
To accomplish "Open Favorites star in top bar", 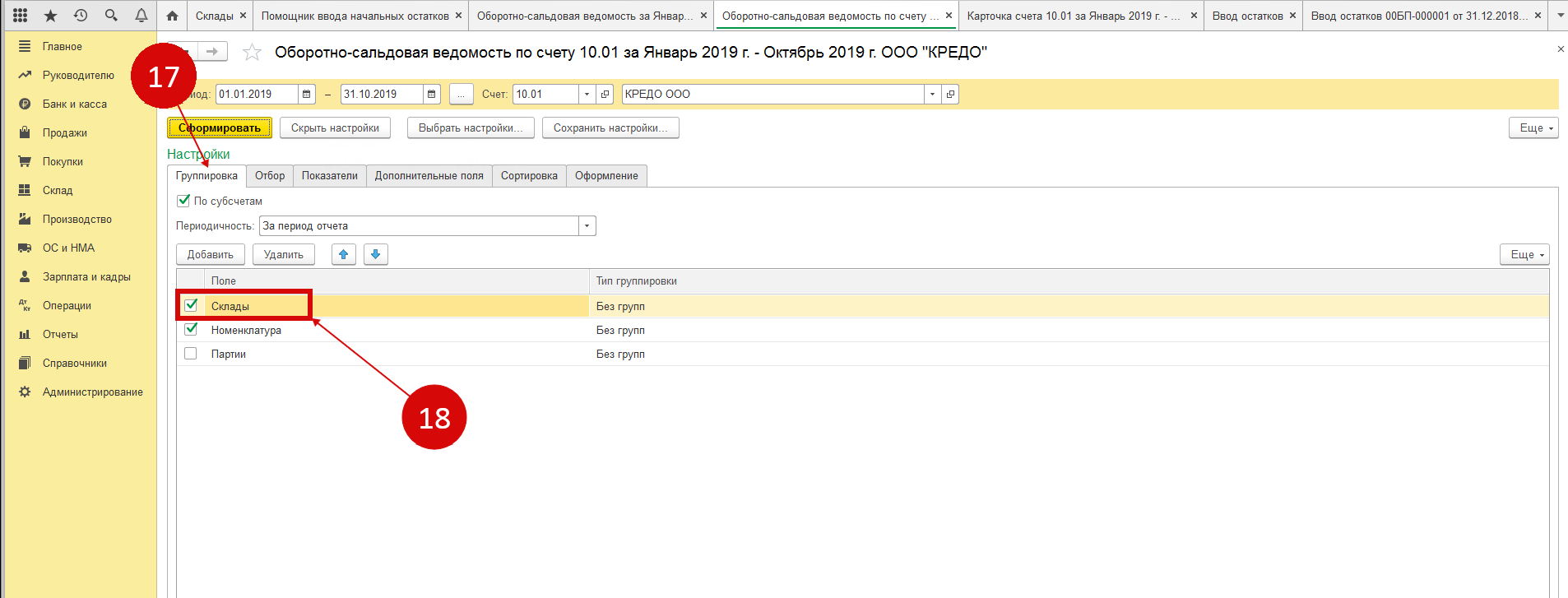I will point(51,16).
